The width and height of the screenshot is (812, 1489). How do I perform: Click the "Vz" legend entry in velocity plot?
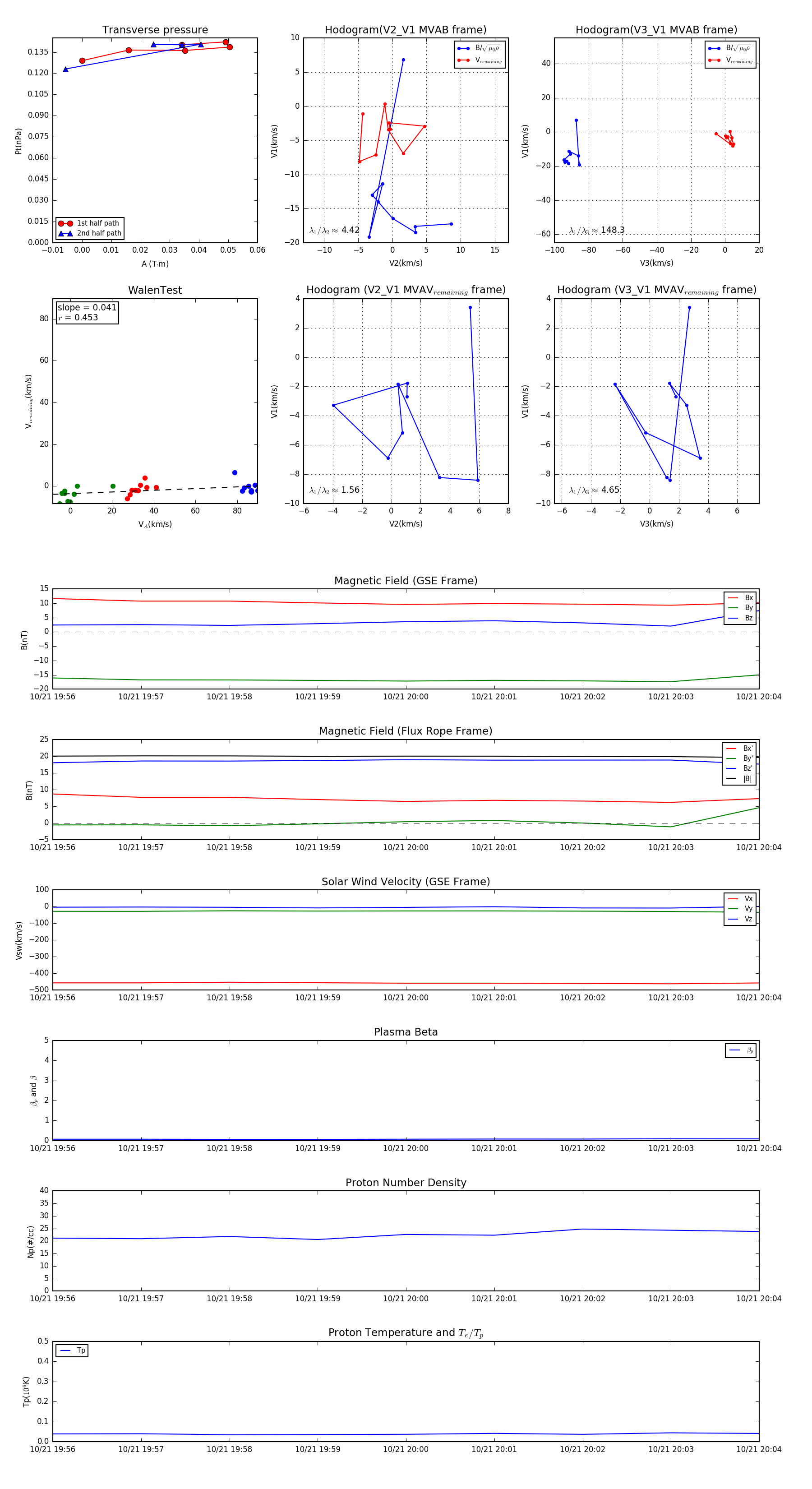click(x=740, y=919)
